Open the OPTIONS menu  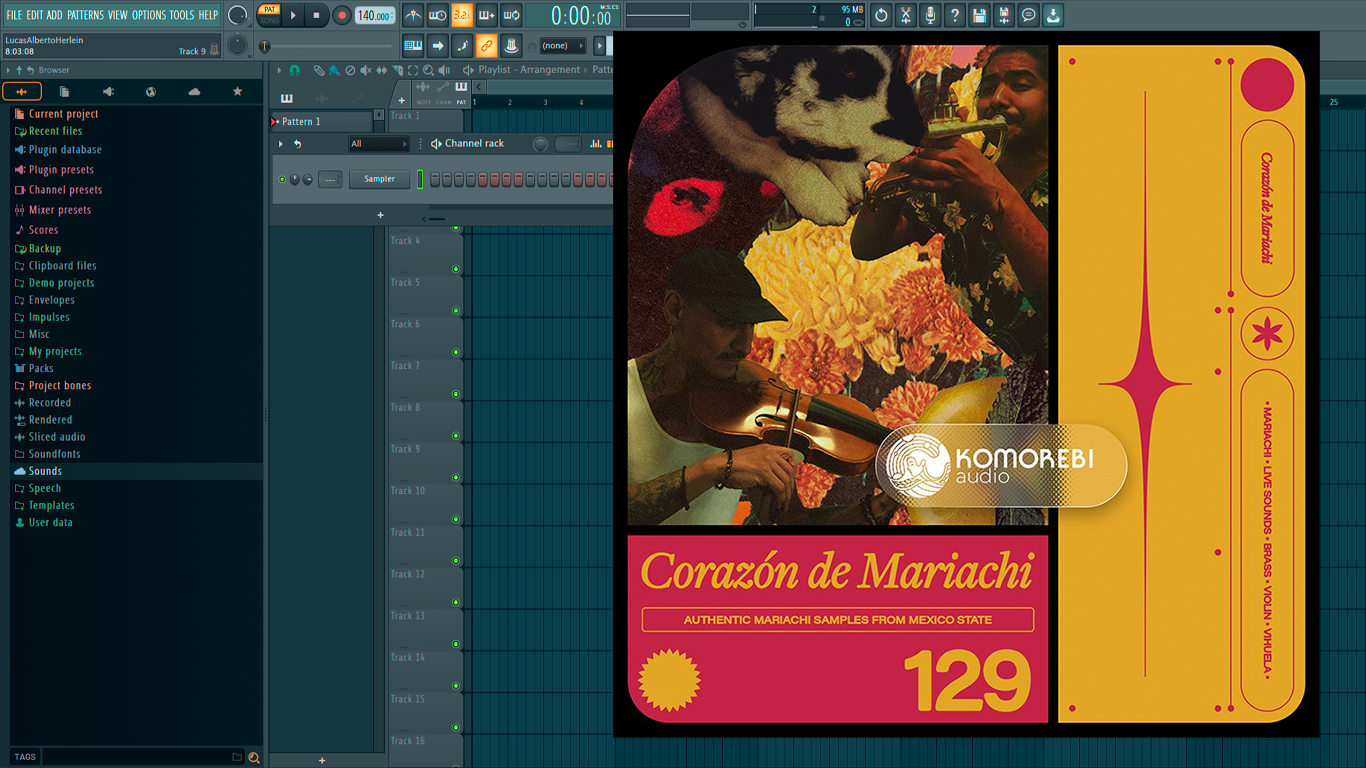coord(149,15)
